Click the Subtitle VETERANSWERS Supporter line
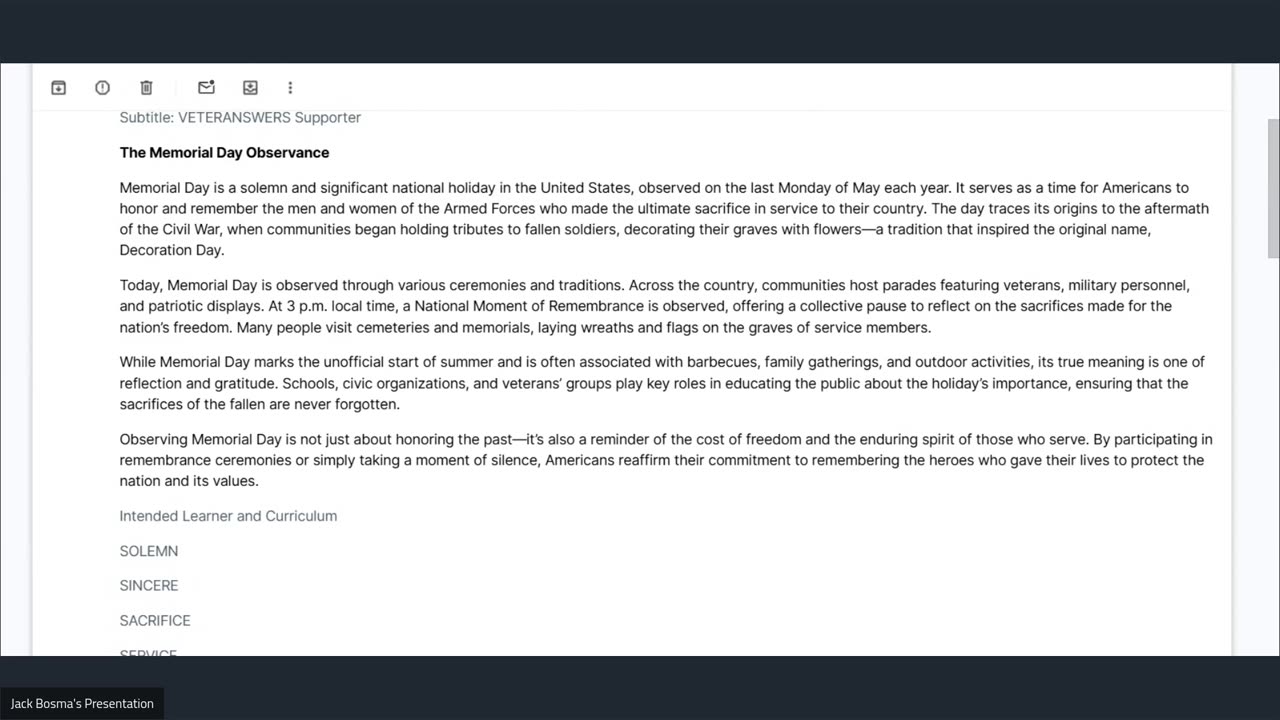Image resolution: width=1280 pixels, height=720 pixels. coord(240,118)
